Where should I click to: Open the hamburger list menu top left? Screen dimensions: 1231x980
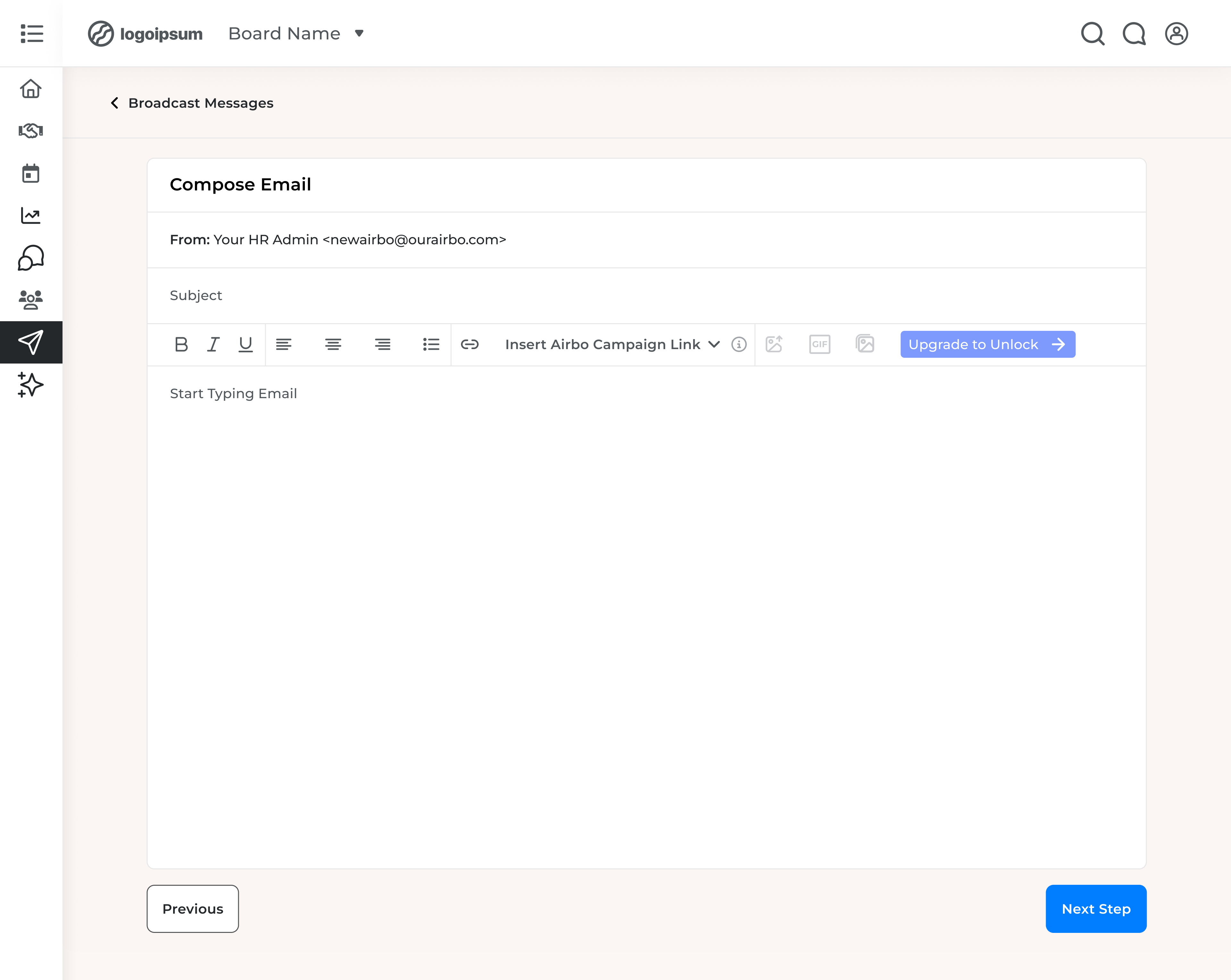tap(31, 34)
